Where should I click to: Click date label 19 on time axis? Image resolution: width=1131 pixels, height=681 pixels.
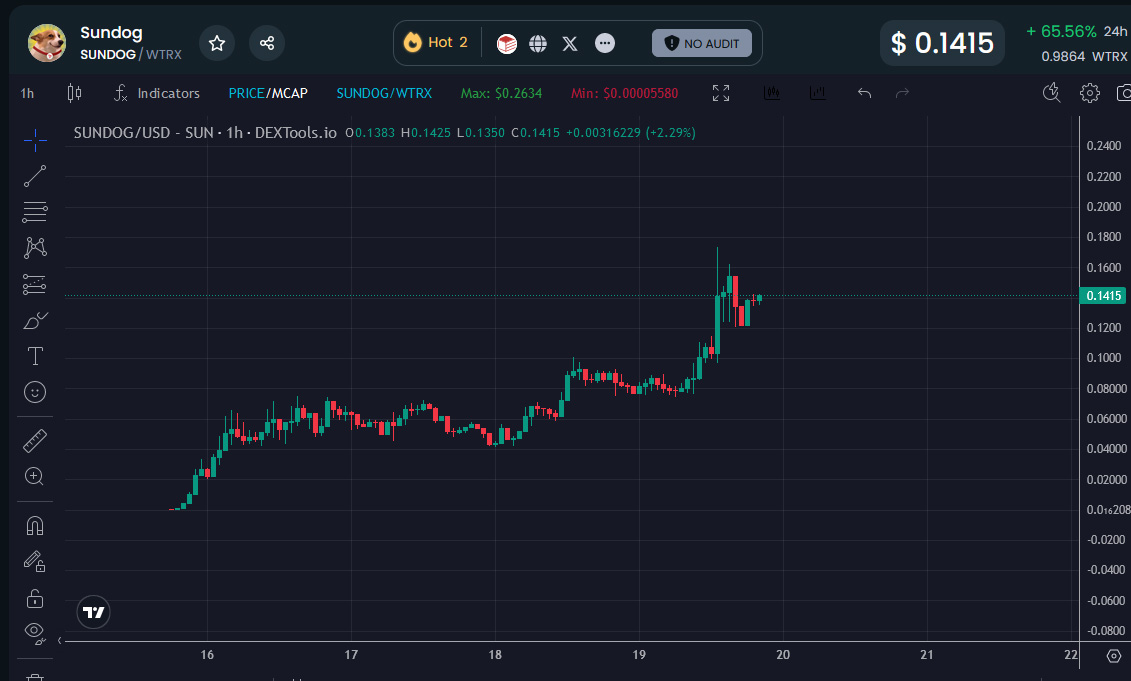coord(639,655)
